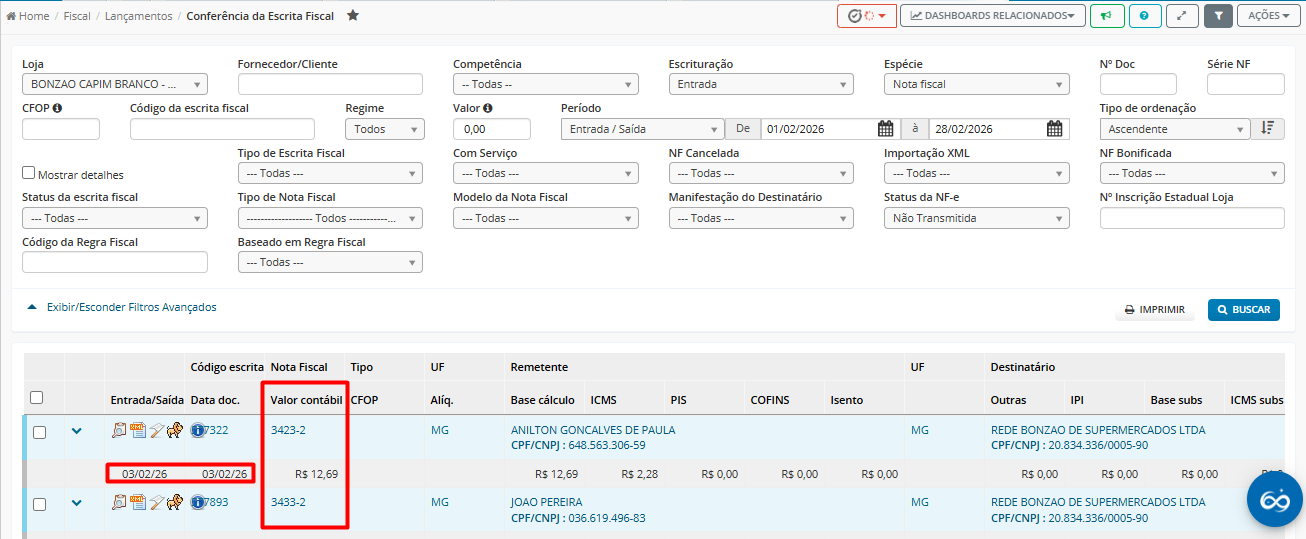Check the select-all checkbox in table header
1306x539 pixels.
(x=37, y=398)
